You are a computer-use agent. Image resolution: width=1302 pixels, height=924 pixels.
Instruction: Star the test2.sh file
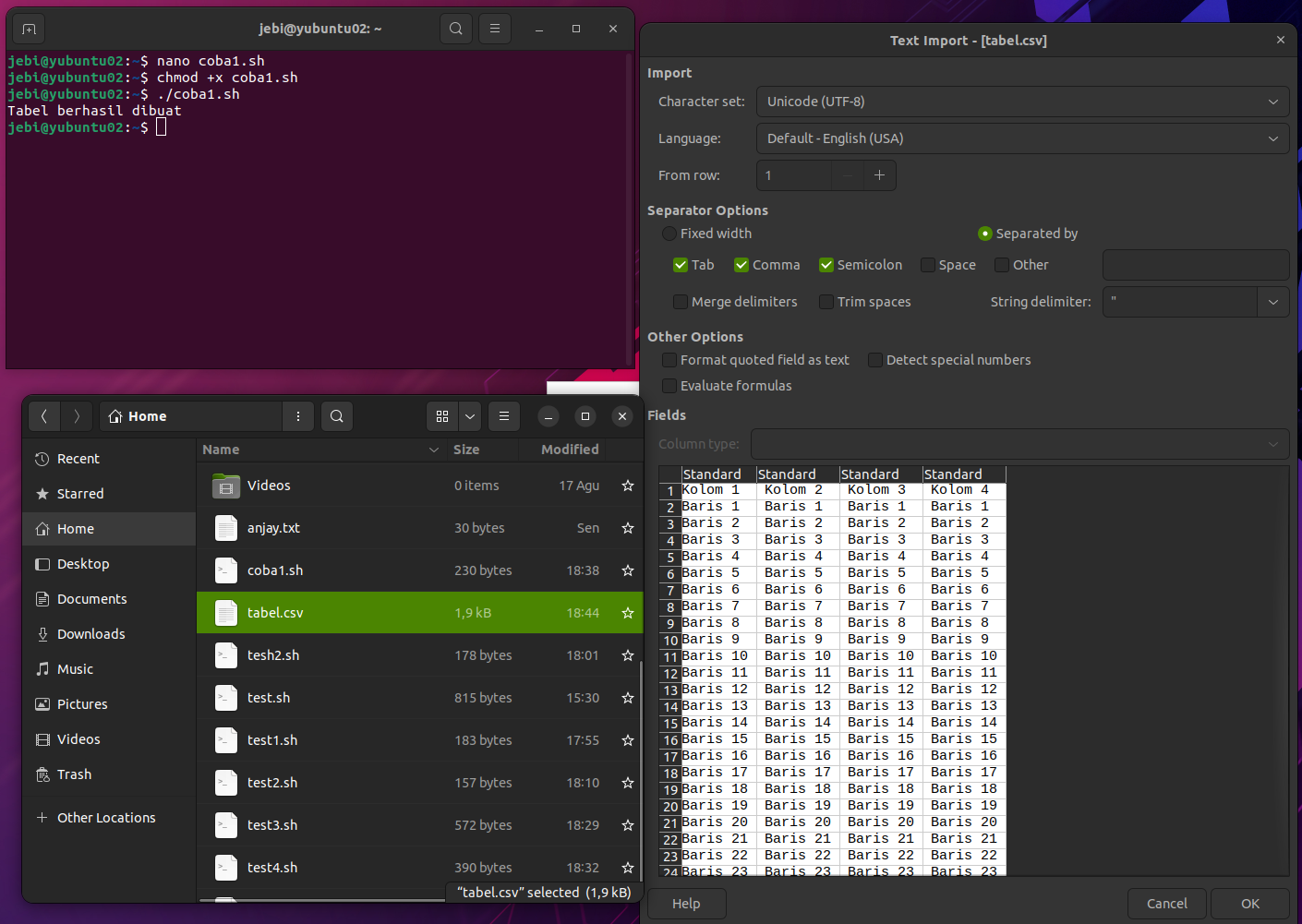tap(628, 783)
